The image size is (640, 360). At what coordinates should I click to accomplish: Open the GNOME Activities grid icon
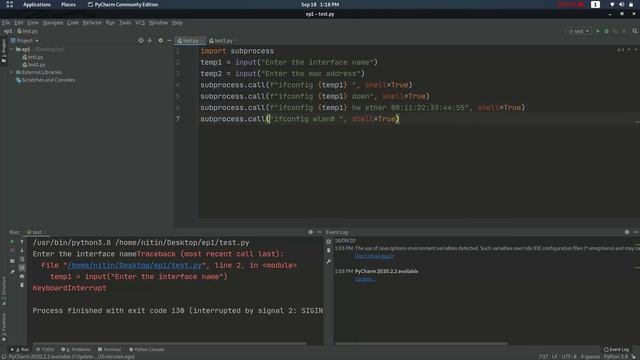pos(9,4)
